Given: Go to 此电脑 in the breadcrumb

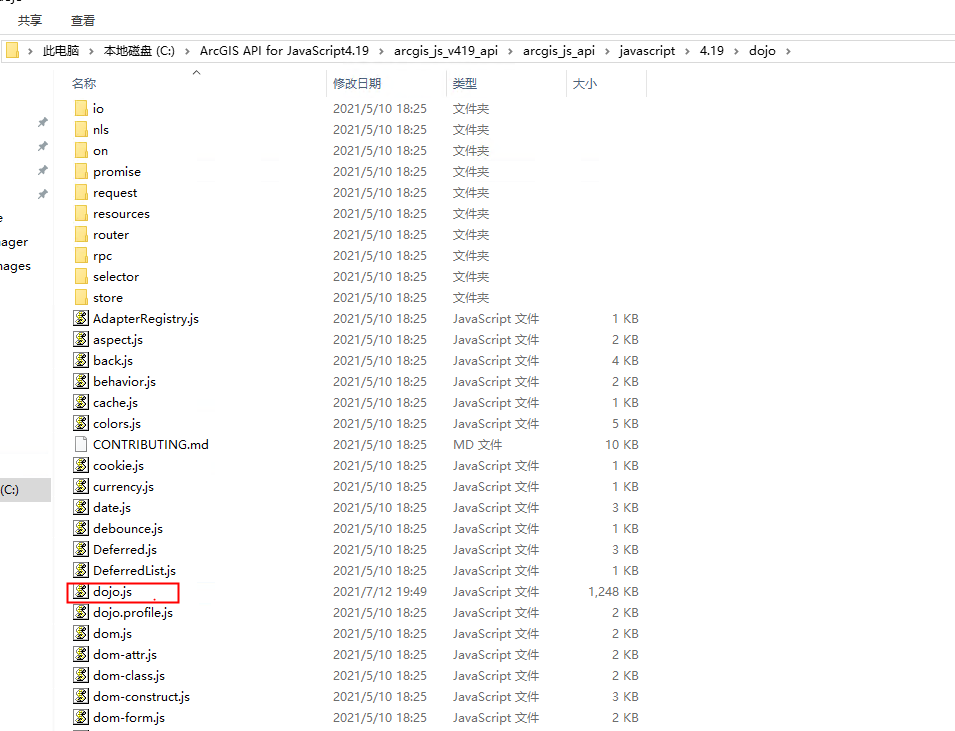Looking at the screenshot, I should click(61, 51).
